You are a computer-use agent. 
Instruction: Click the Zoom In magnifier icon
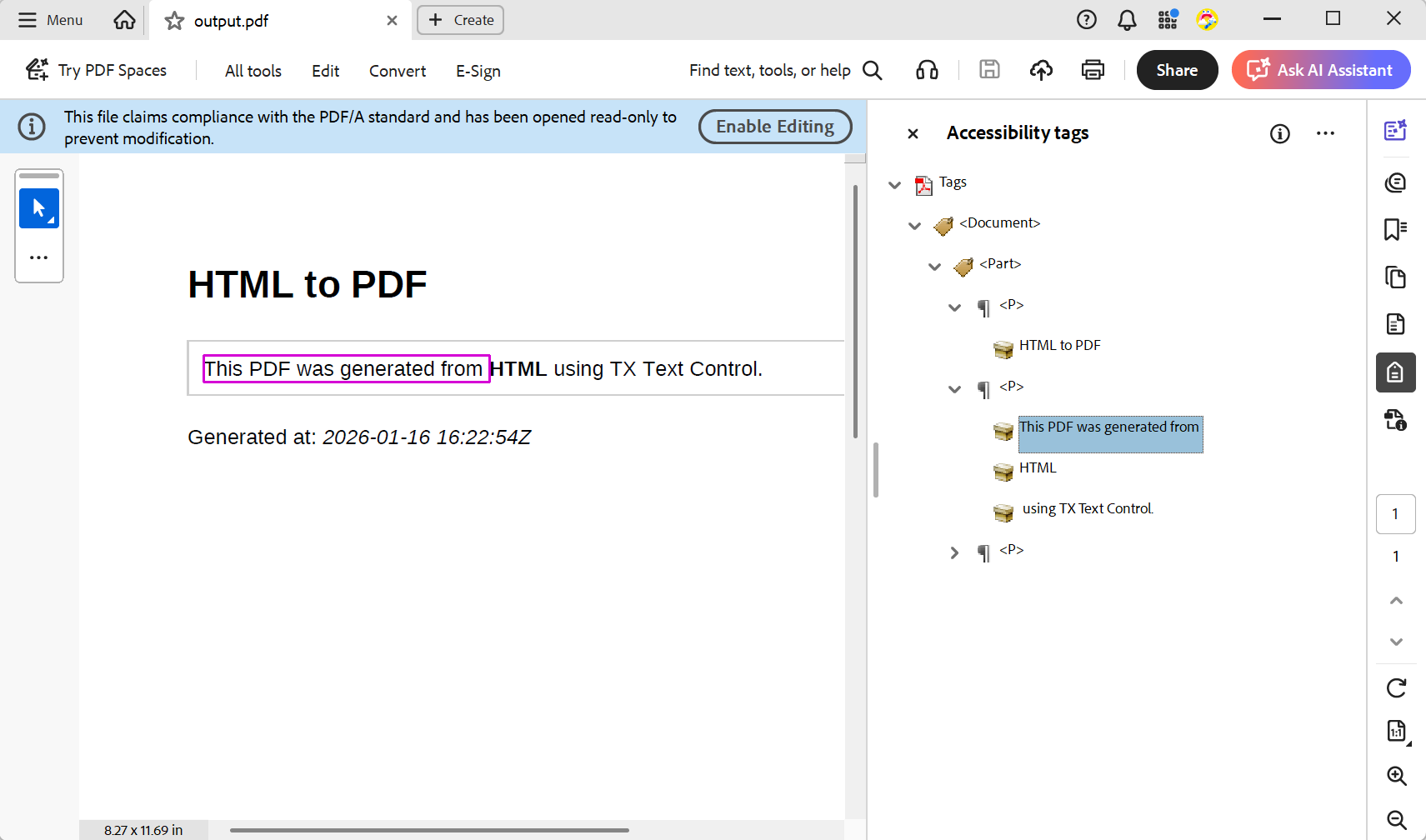point(1396,776)
